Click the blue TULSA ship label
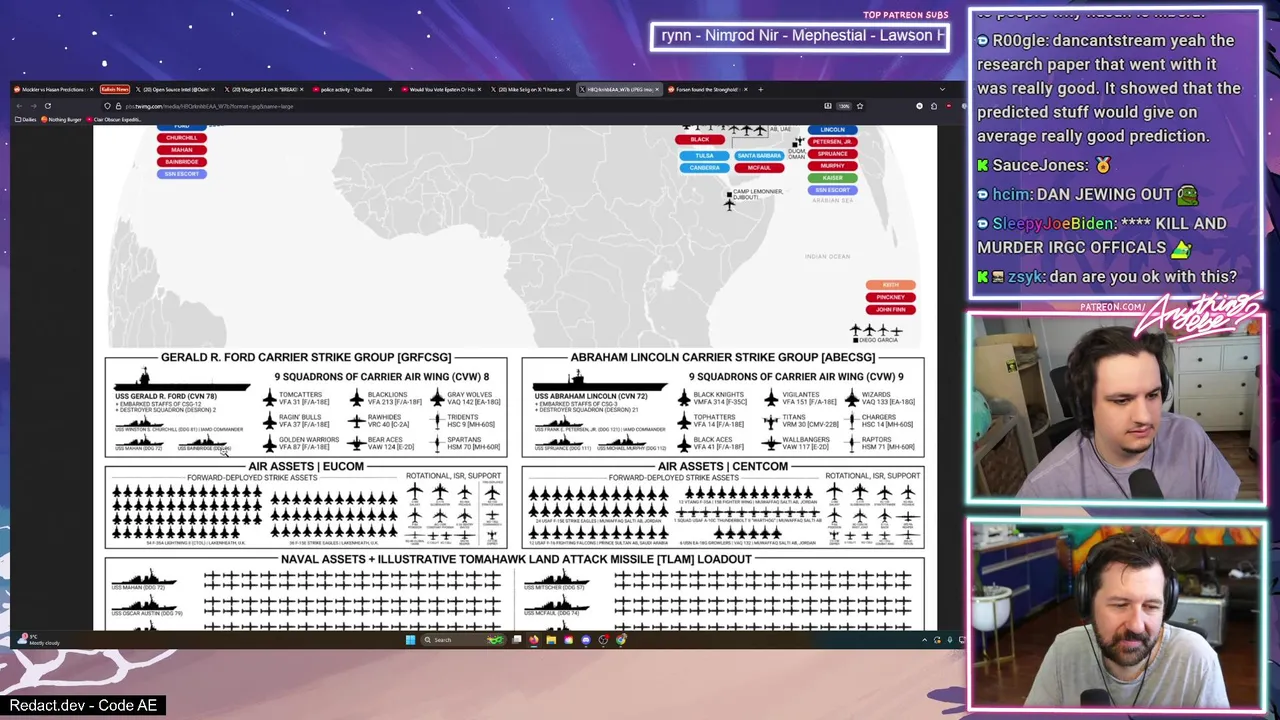The image size is (1280, 720). [705, 156]
